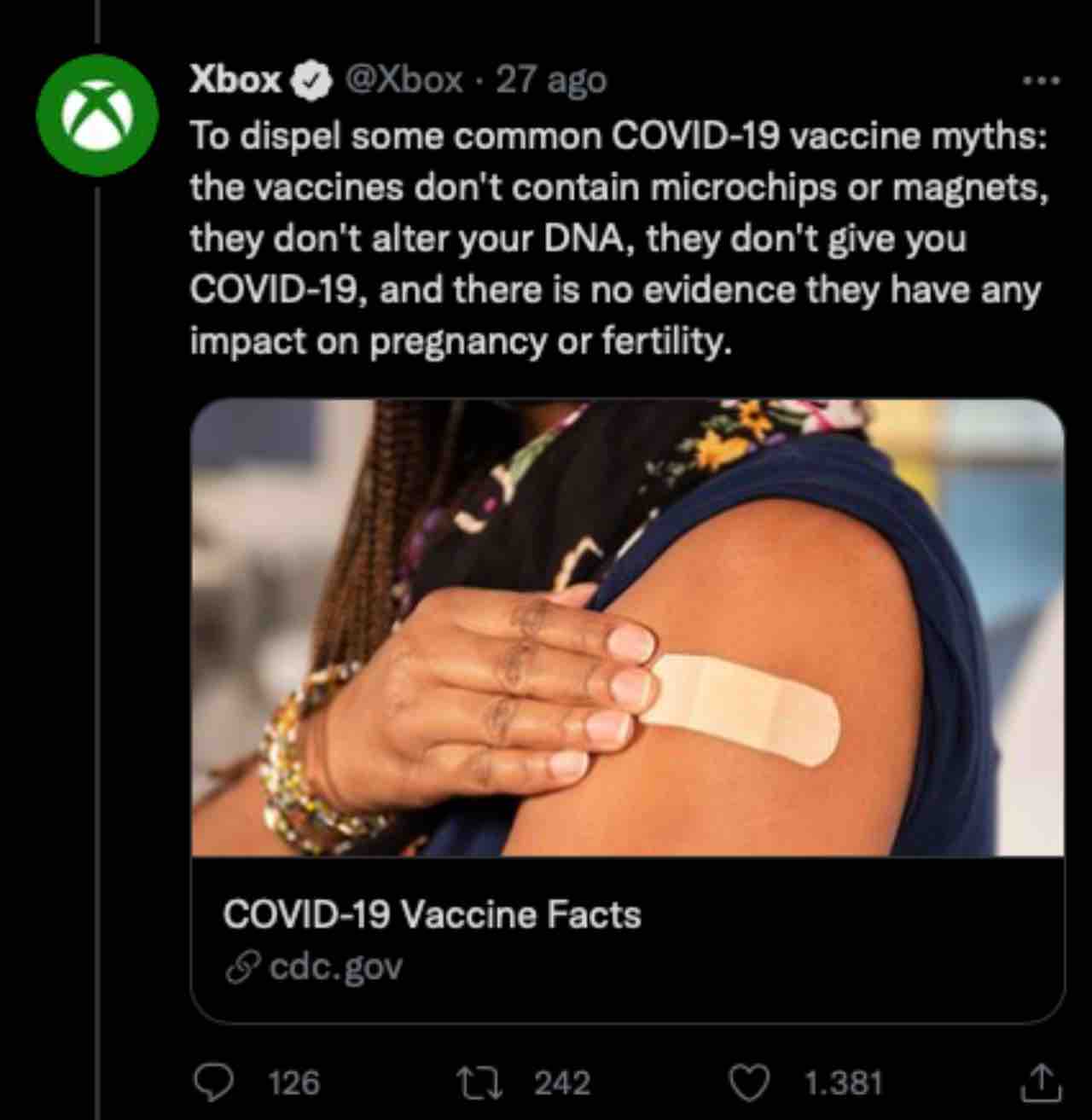Follow the cdc.gov link text
Screen dimensions: 1092x1120
point(335,967)
